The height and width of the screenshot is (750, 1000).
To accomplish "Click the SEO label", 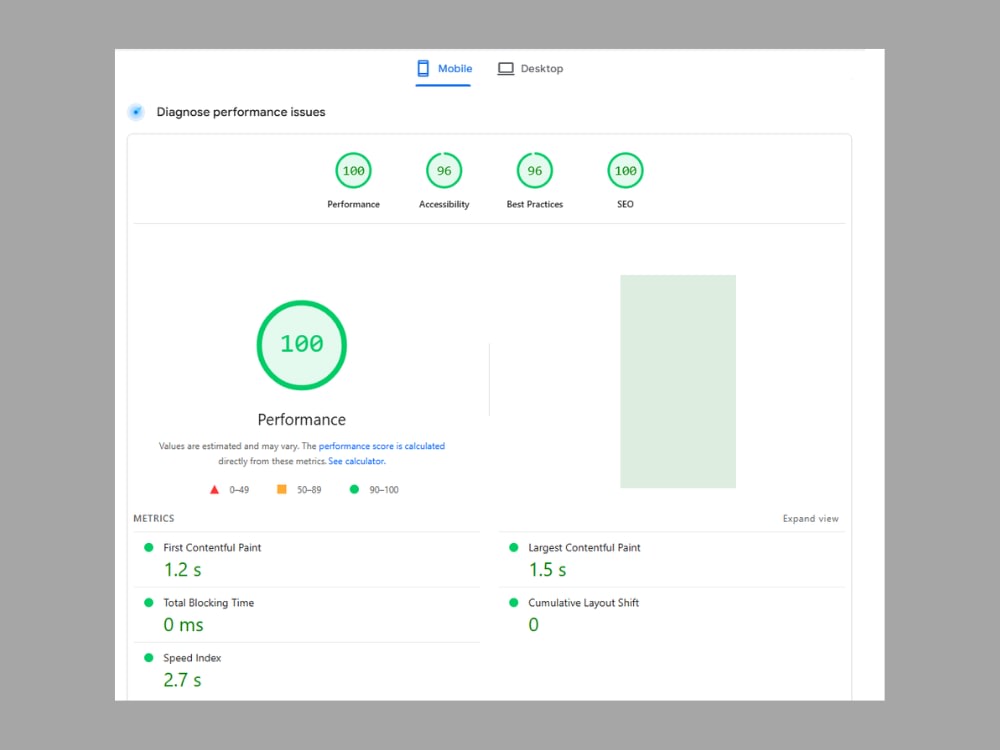I will [625, 204].
